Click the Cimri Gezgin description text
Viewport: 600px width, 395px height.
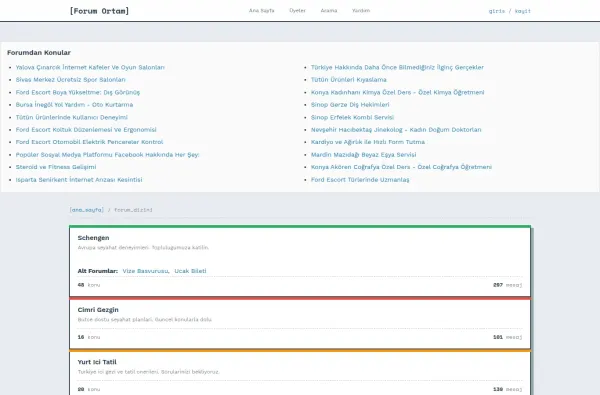tap(145, 320)
